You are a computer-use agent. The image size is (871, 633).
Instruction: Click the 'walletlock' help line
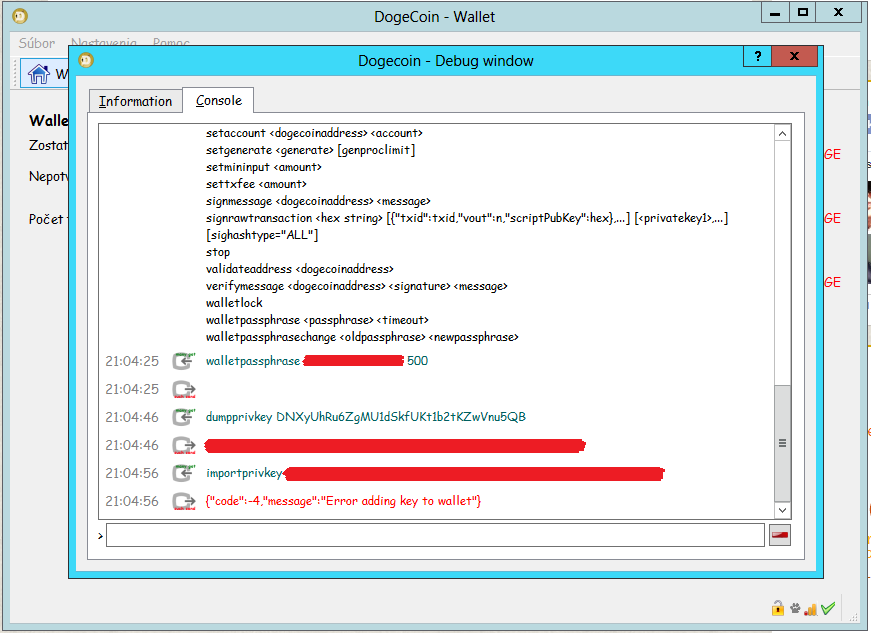[x=234, y=303]
